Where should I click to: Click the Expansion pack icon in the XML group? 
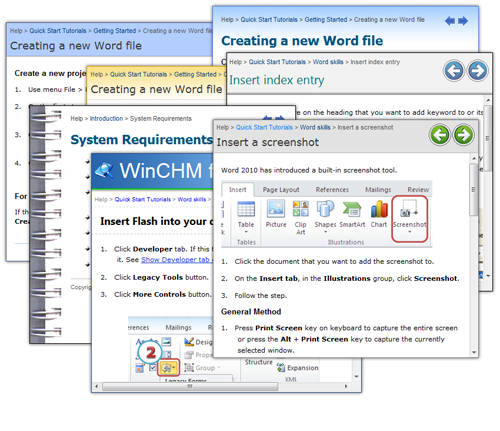(x=281, y=368)
